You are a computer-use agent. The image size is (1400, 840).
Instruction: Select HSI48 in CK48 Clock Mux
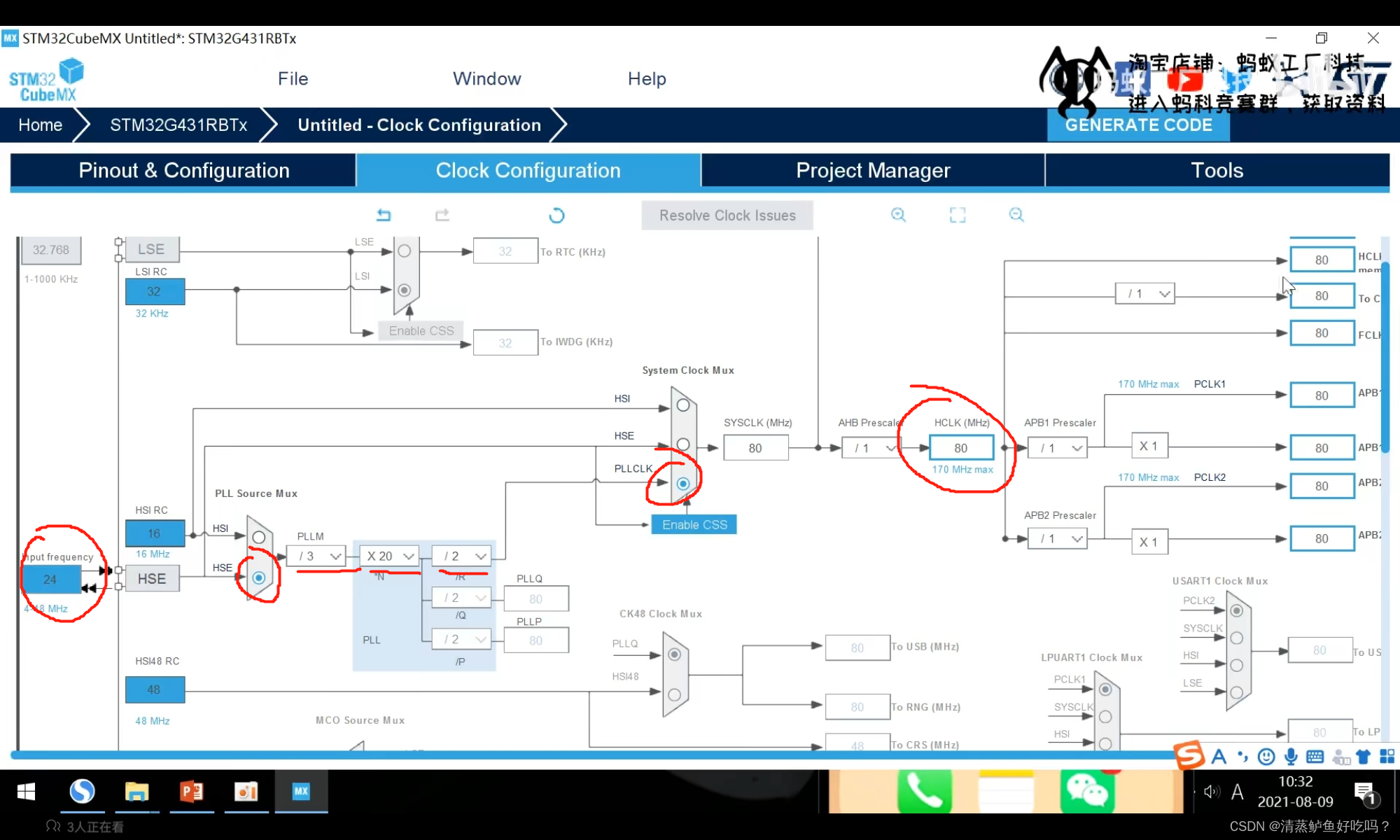click(674, 694)
